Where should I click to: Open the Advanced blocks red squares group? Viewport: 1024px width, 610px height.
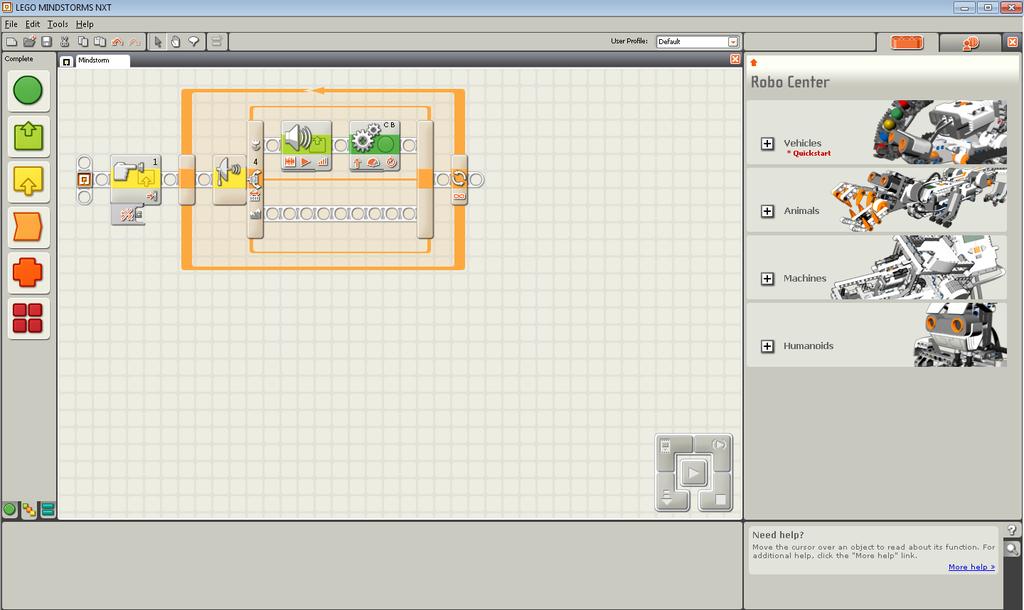click(28, 318)
